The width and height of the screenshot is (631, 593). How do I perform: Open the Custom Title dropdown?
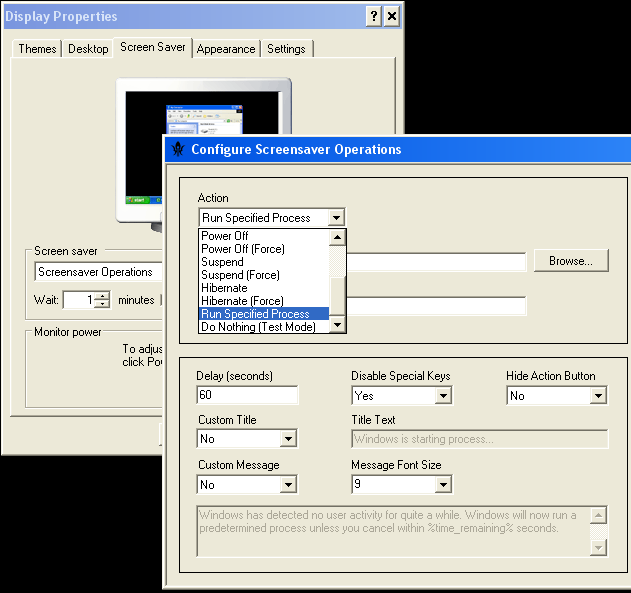coord(289,439)
